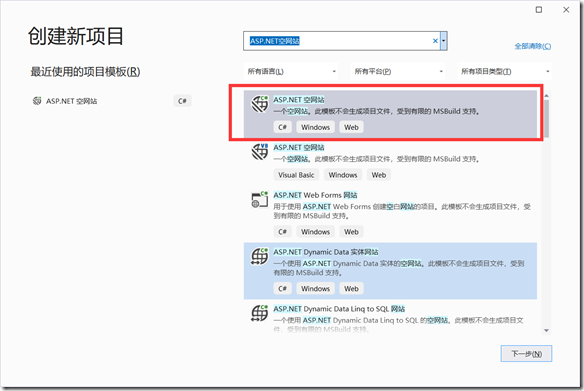This screenshot has width=584, height=391.
Task: Click Windows tag under Dynamic Data 实体网站
Action: coord(315,289)
